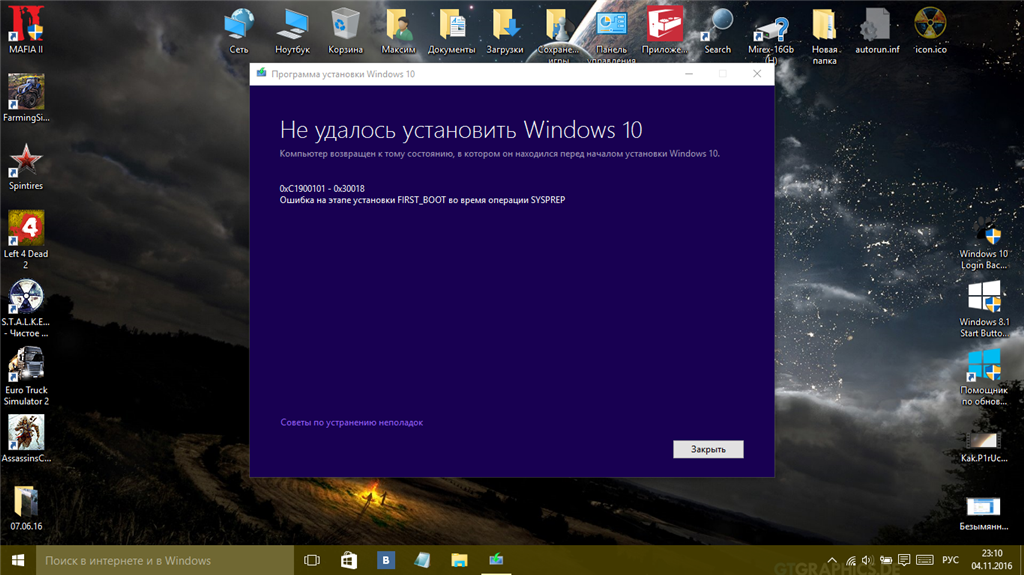
Task: Select Windows 10 Login Bac... shortcut
Action: [x=984, y=244]
